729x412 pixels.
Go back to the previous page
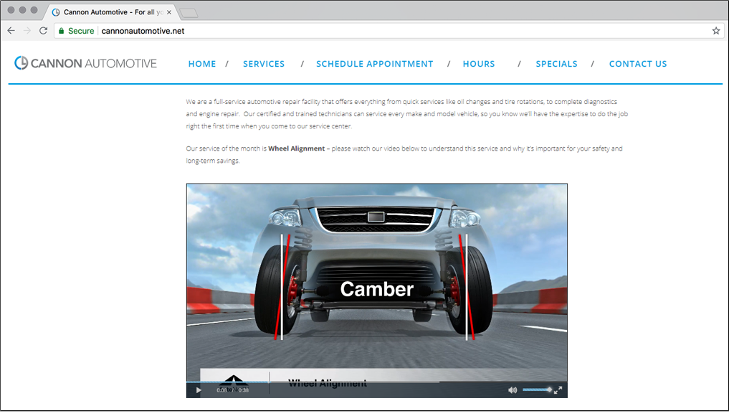pyautogui.click(x=11, y=31)
